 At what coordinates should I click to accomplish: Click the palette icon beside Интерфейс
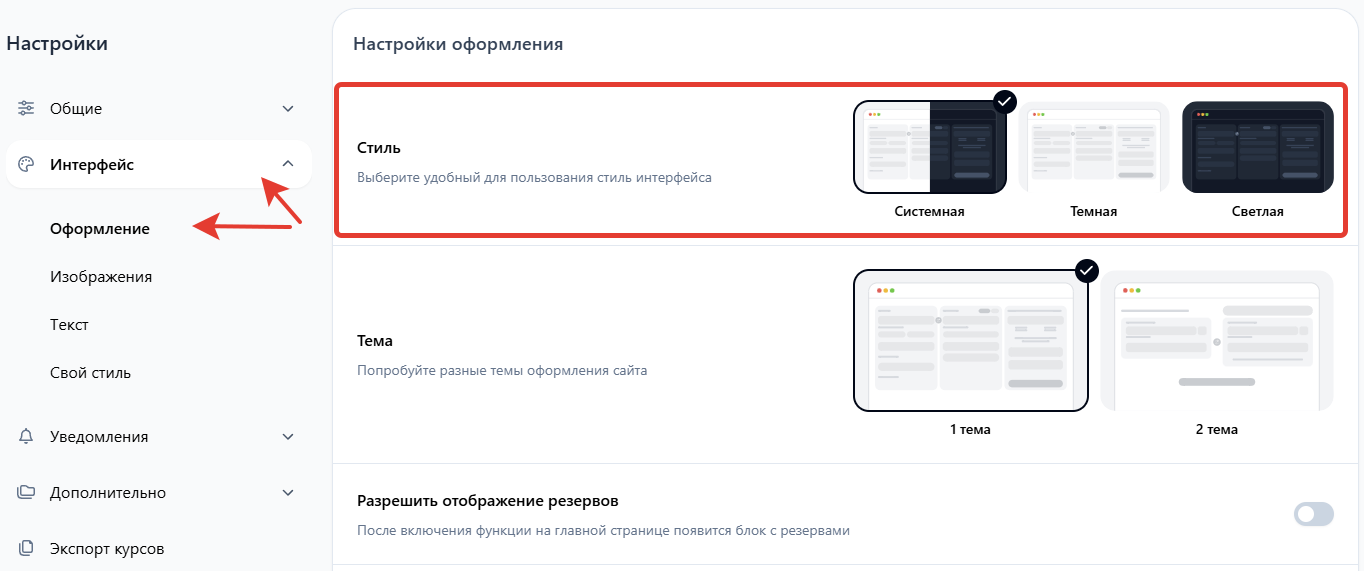click(27, 164)
